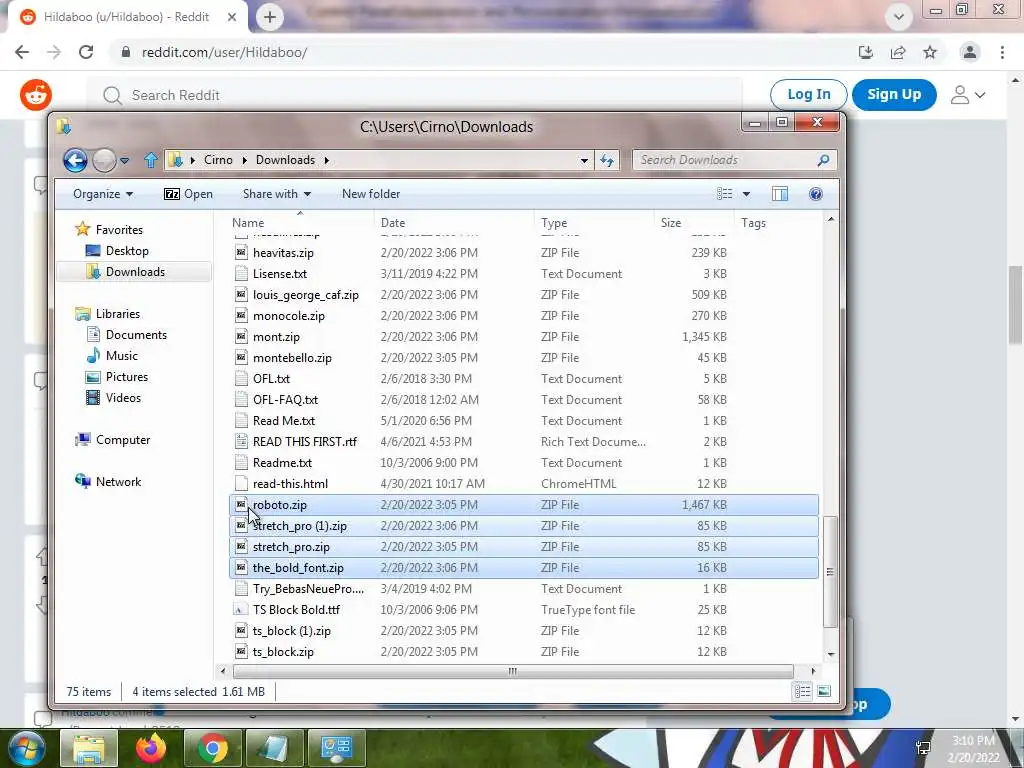The image size is (1024, 768).
Task: Click the Reddit Sign Up button
Action: point(894,95)
